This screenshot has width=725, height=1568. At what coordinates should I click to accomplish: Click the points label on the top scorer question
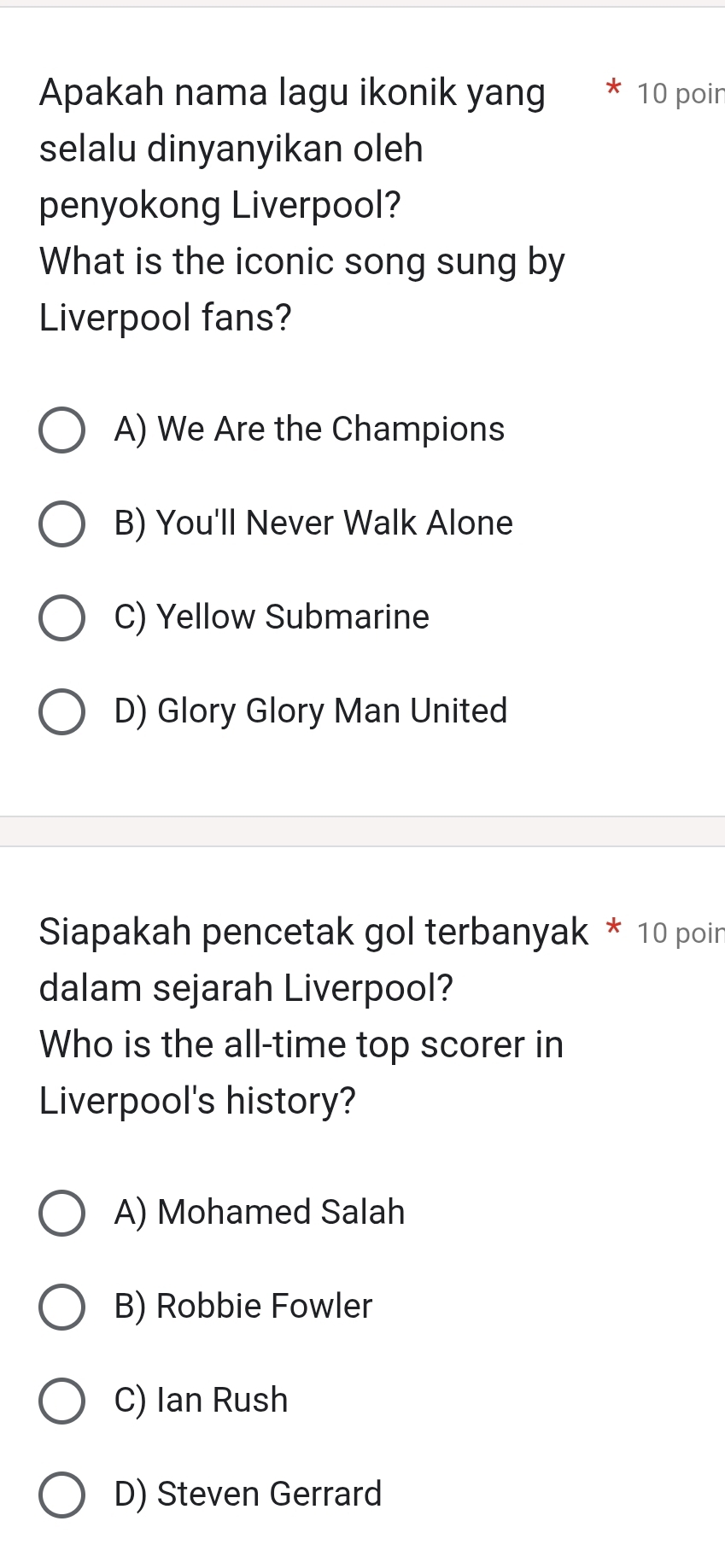pyautogui.click(x=680, y=933)
